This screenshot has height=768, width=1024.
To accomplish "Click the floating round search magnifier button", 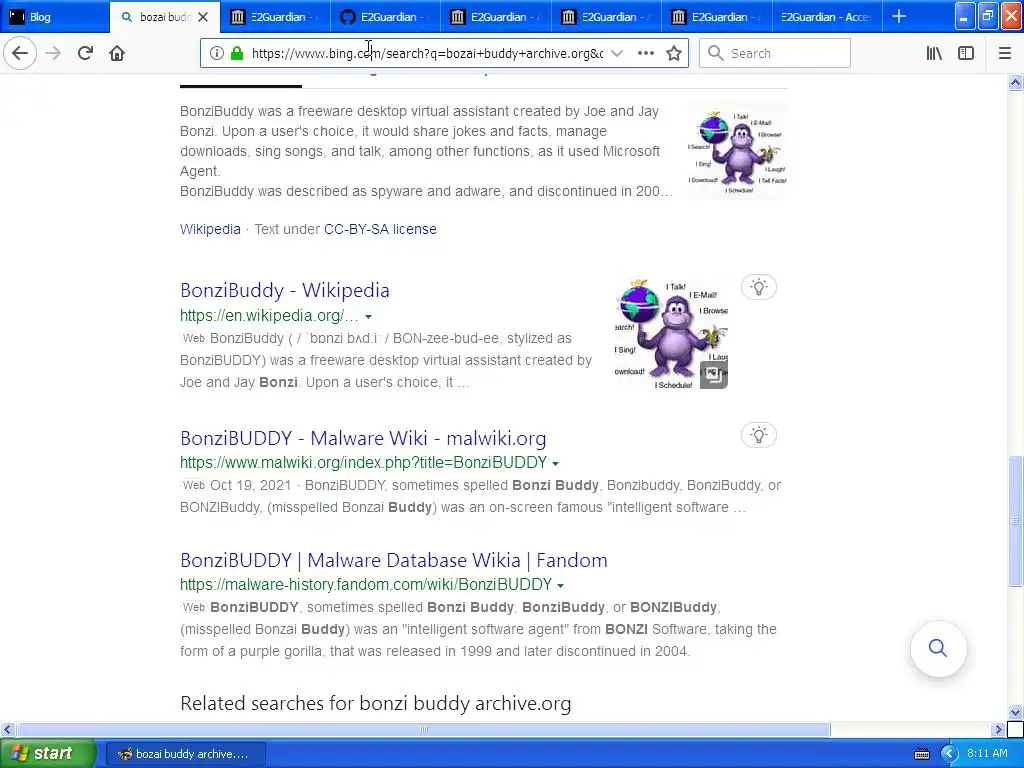I will pos(938,648).
